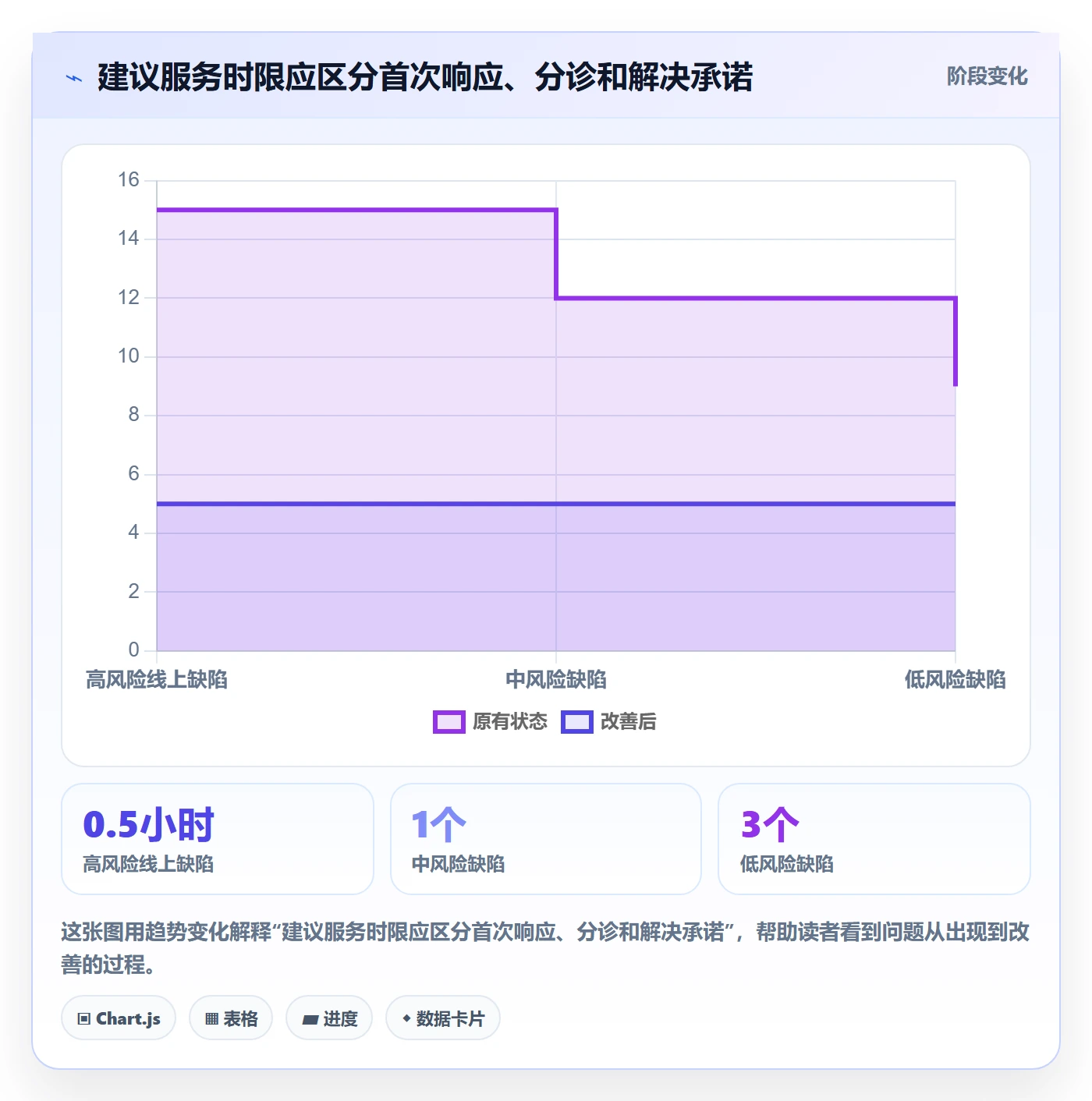Click the lightning bolt icon beside the title
Image resolution: width=1092 pixels, height=1101 pixels.
click(x=74, y=78)
